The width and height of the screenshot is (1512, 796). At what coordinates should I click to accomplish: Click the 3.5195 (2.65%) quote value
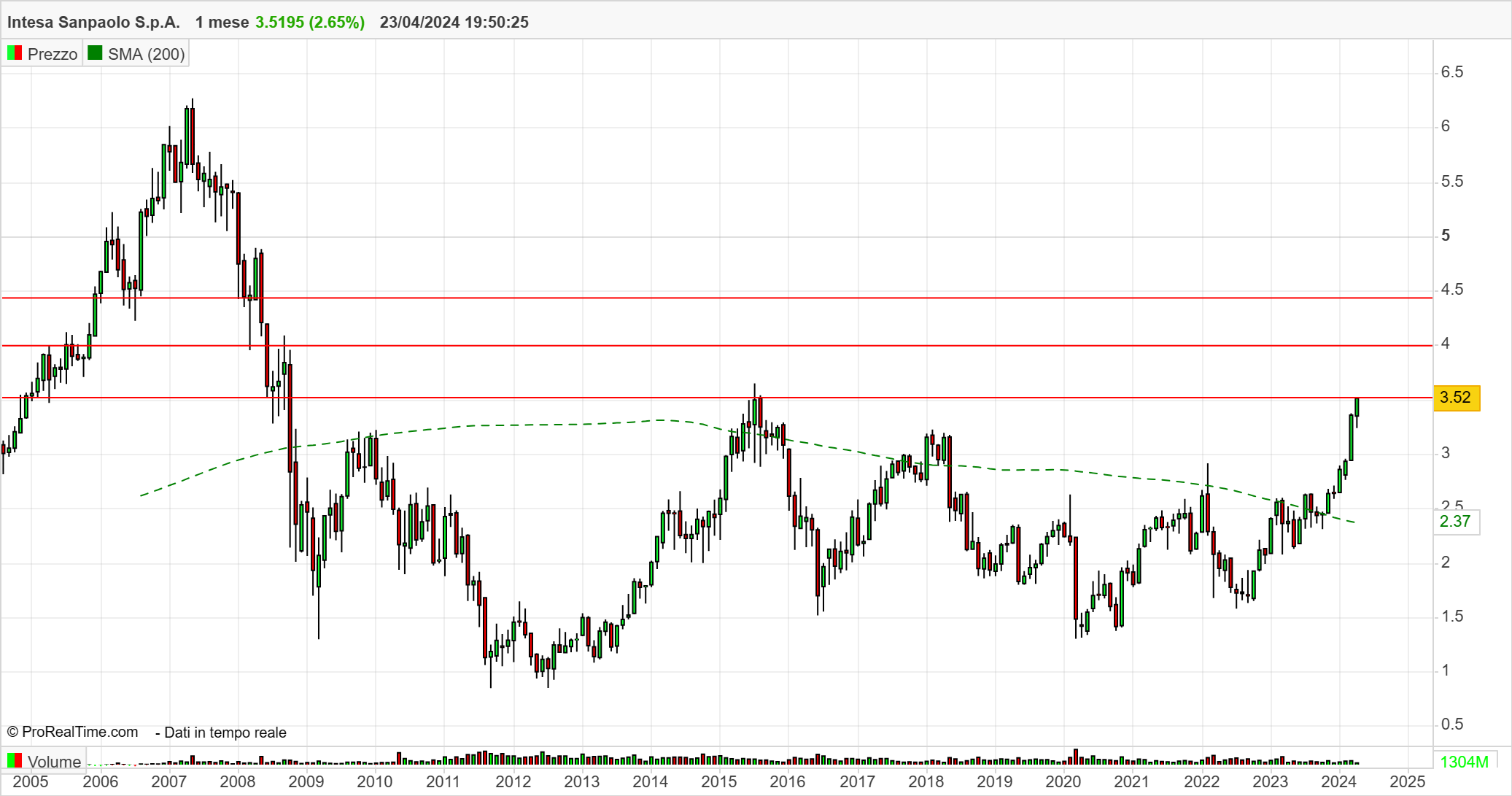point(310,22)
